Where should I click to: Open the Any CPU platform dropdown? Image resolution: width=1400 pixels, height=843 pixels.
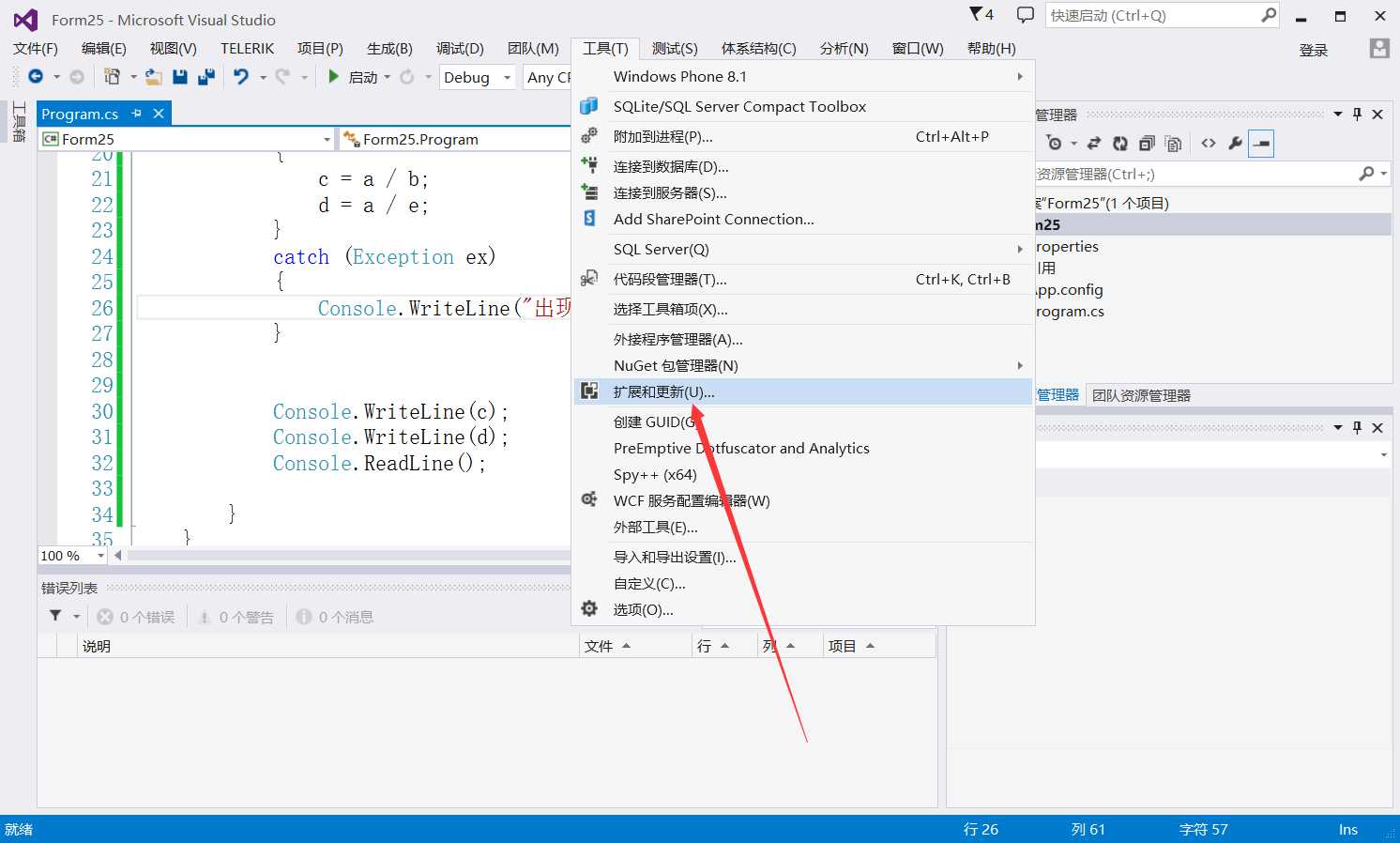click(x=548, y=77)
